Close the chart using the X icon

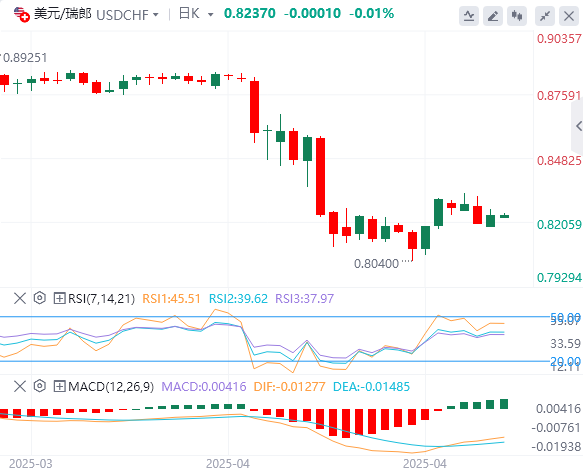click(569, 16)
